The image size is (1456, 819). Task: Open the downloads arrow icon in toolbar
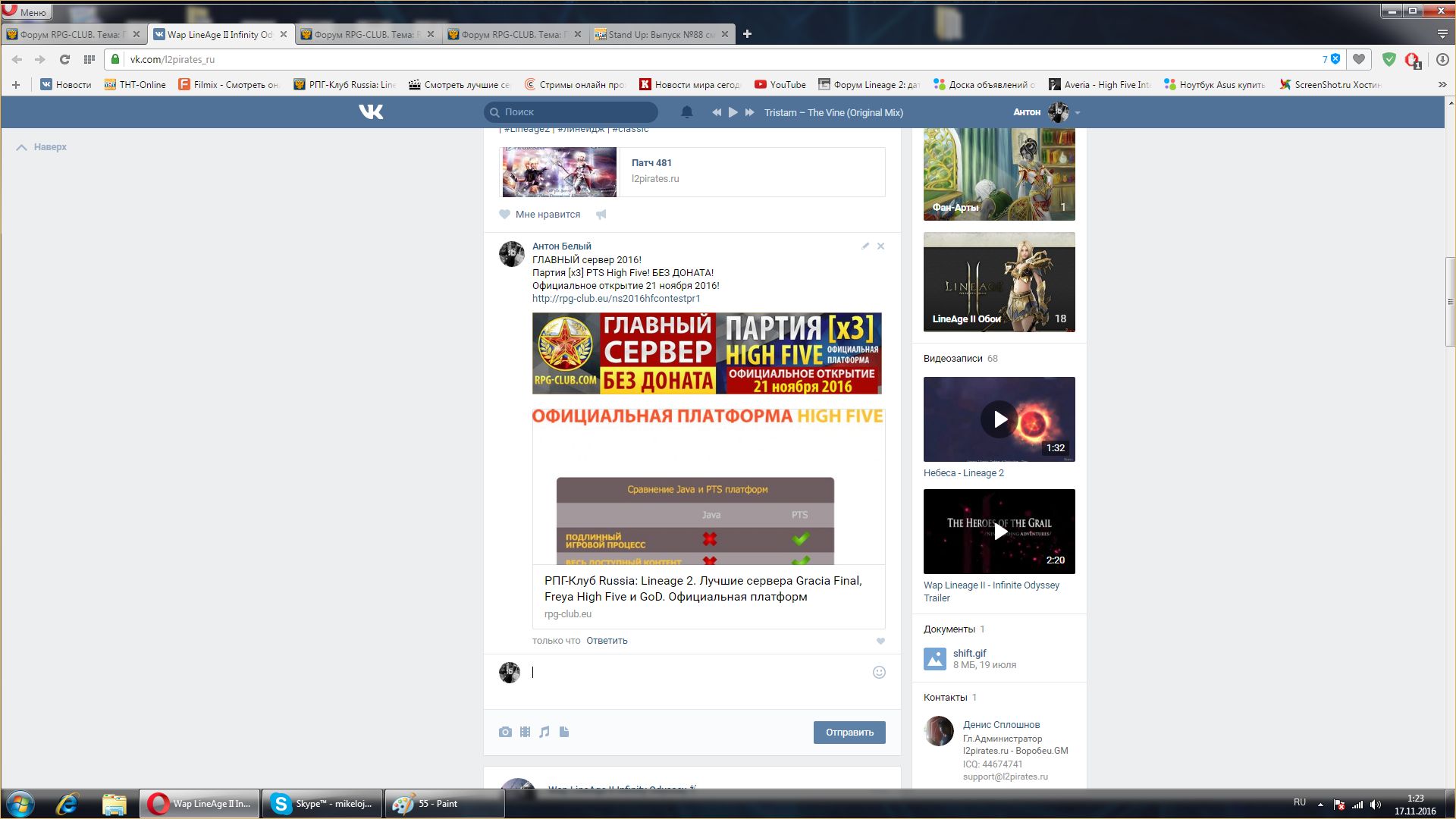coord(1442,59)
